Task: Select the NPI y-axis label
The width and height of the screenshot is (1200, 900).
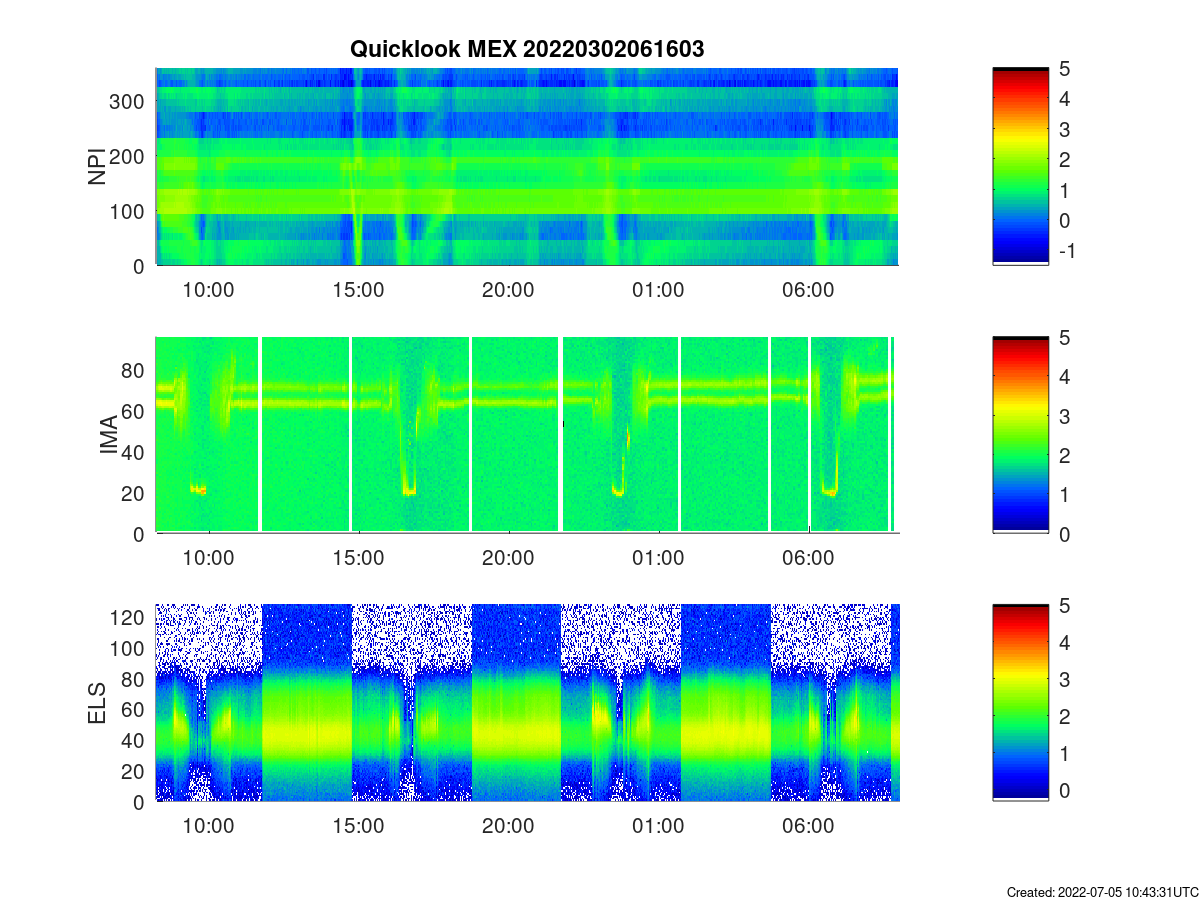Action: [x=98, y=166]
